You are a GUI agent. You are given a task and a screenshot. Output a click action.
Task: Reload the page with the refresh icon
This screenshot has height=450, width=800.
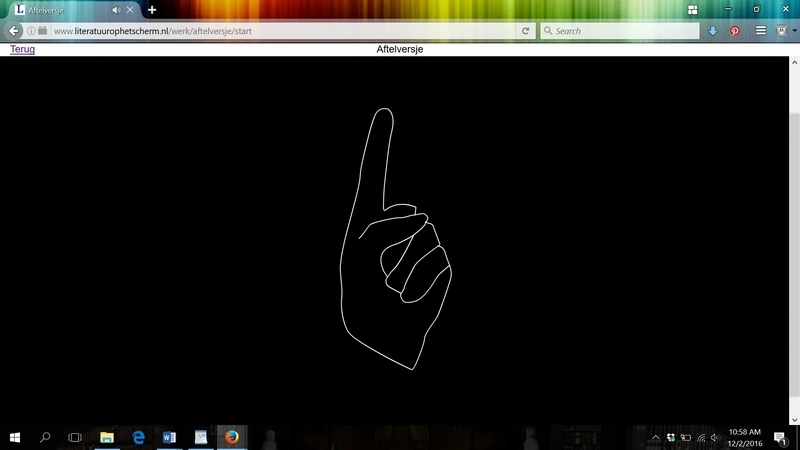click(x=526, y=31)
